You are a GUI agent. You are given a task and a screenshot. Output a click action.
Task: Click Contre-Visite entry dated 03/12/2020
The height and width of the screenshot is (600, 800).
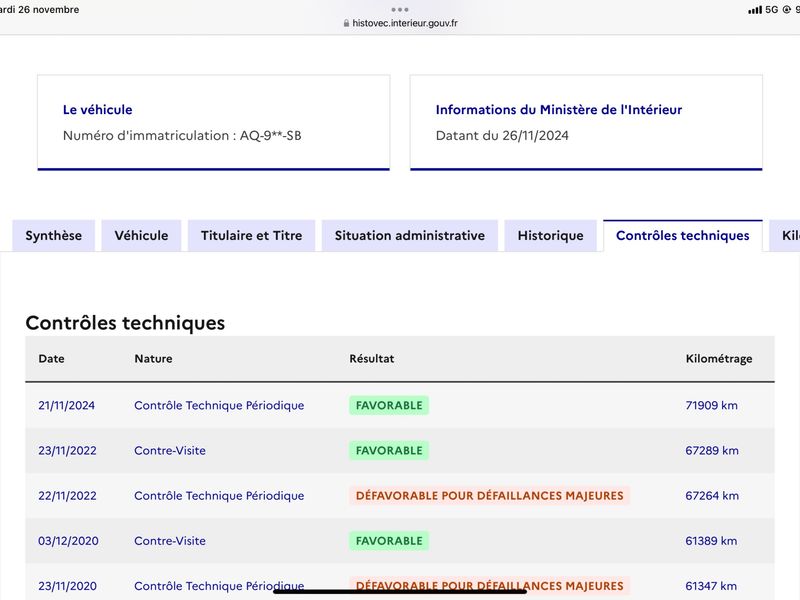(170, 541)
